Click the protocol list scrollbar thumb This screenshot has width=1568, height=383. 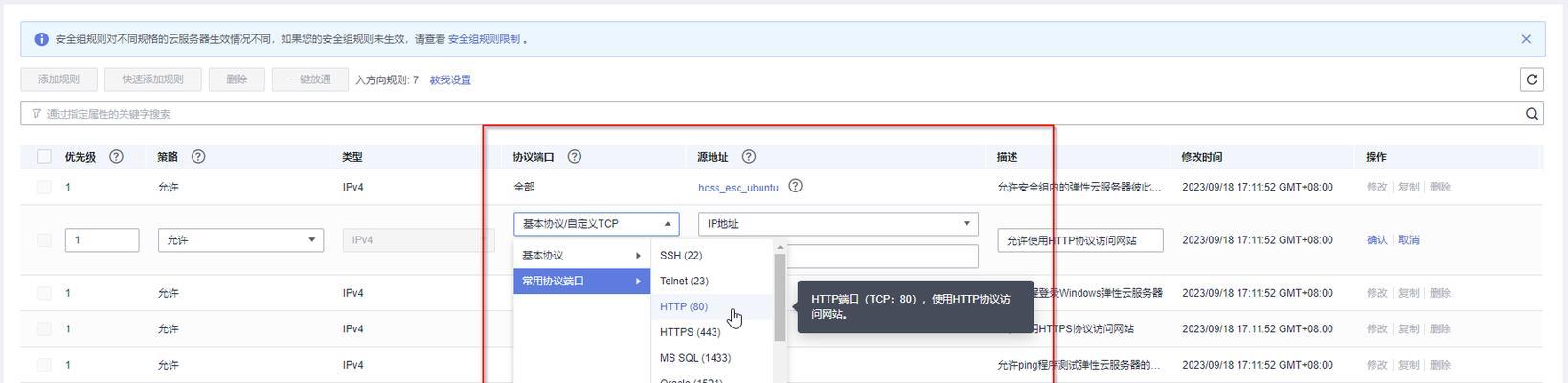coord(781,297)
